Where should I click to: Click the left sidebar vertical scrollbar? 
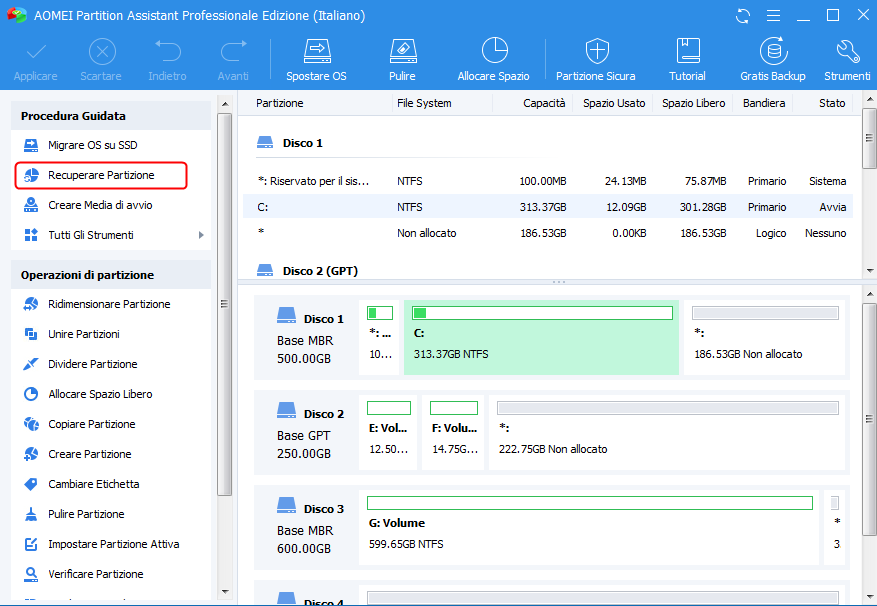225,300
